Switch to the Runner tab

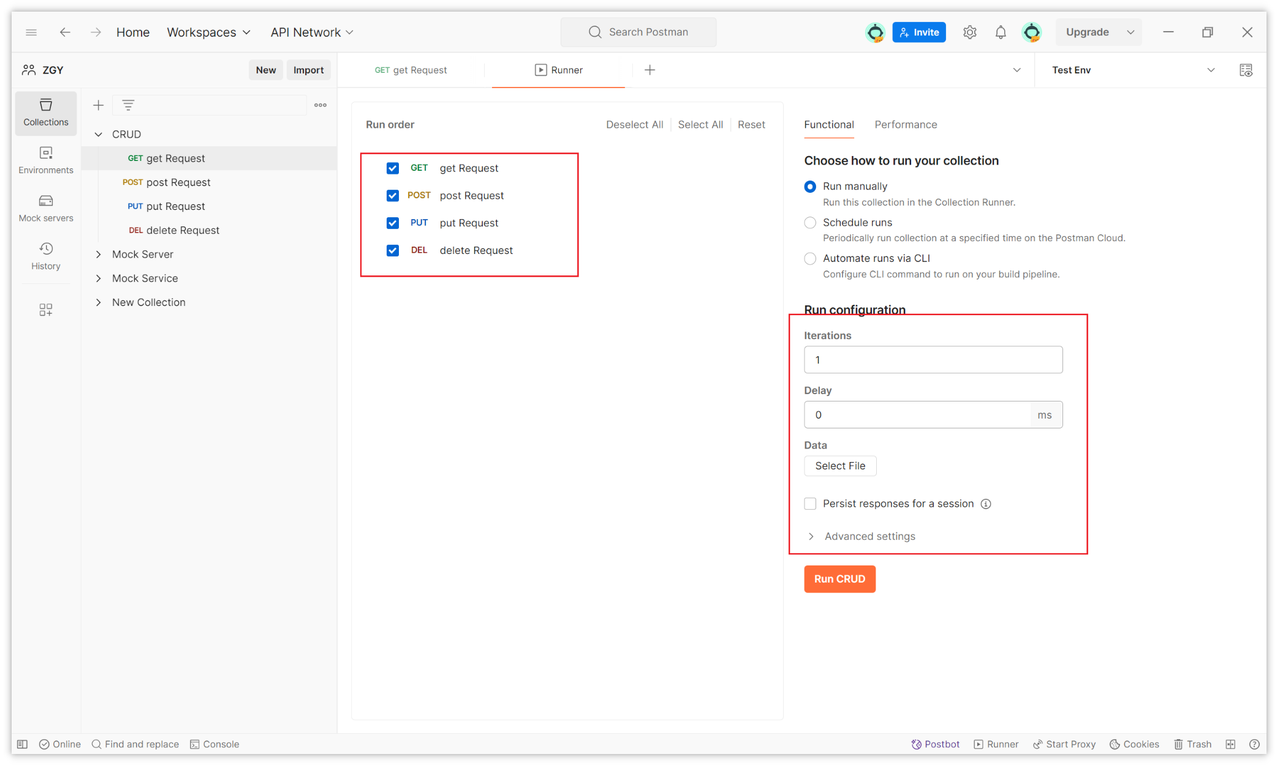[x=558, y=70]
